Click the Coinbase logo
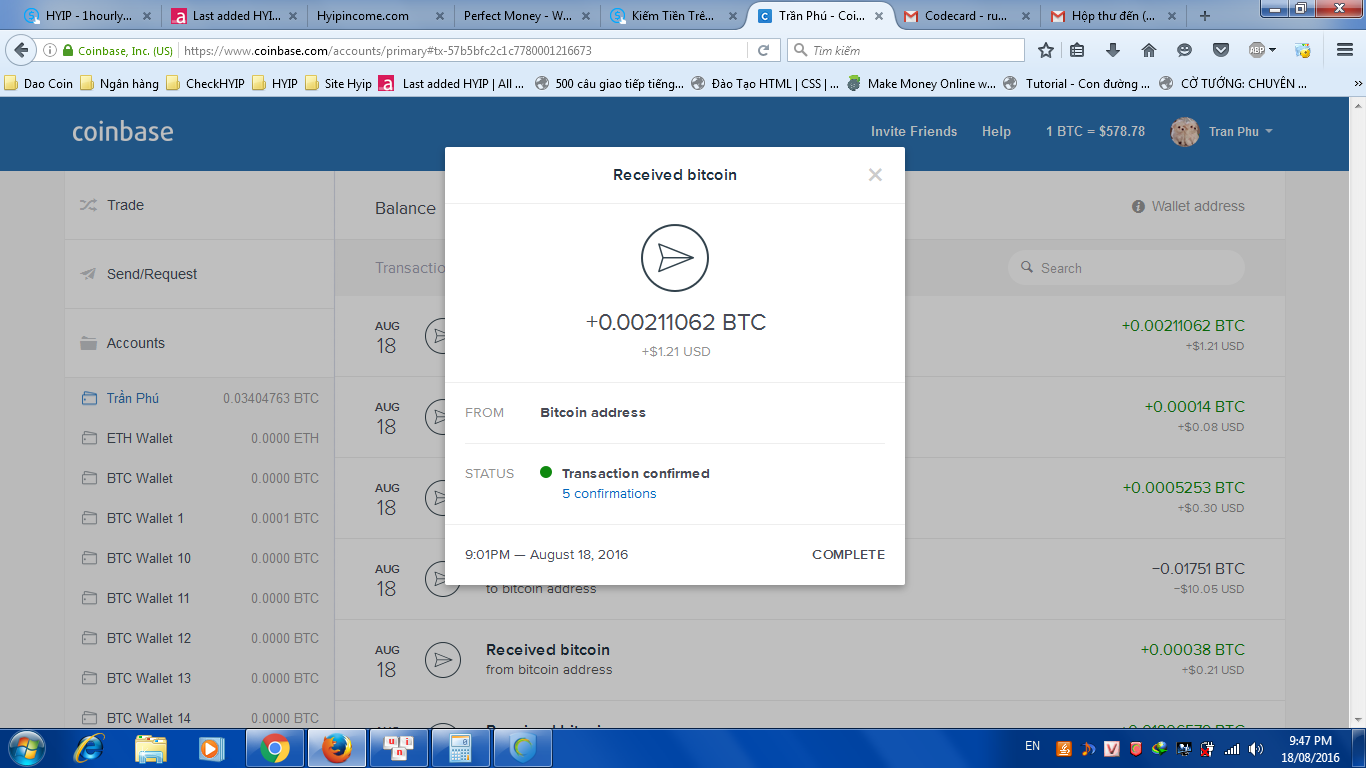The image size is (1366, 768). click(123, 132)
